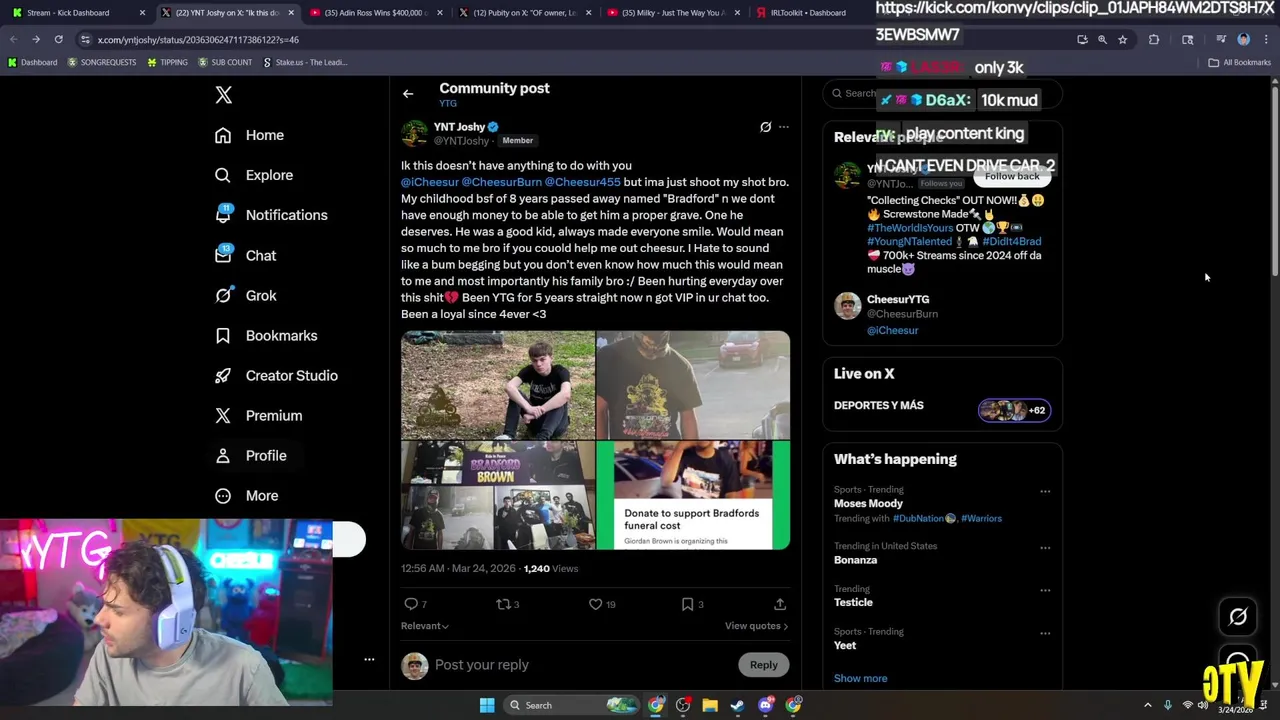Click the X search box
This screenshot has width=1280, height=720.
942,93
